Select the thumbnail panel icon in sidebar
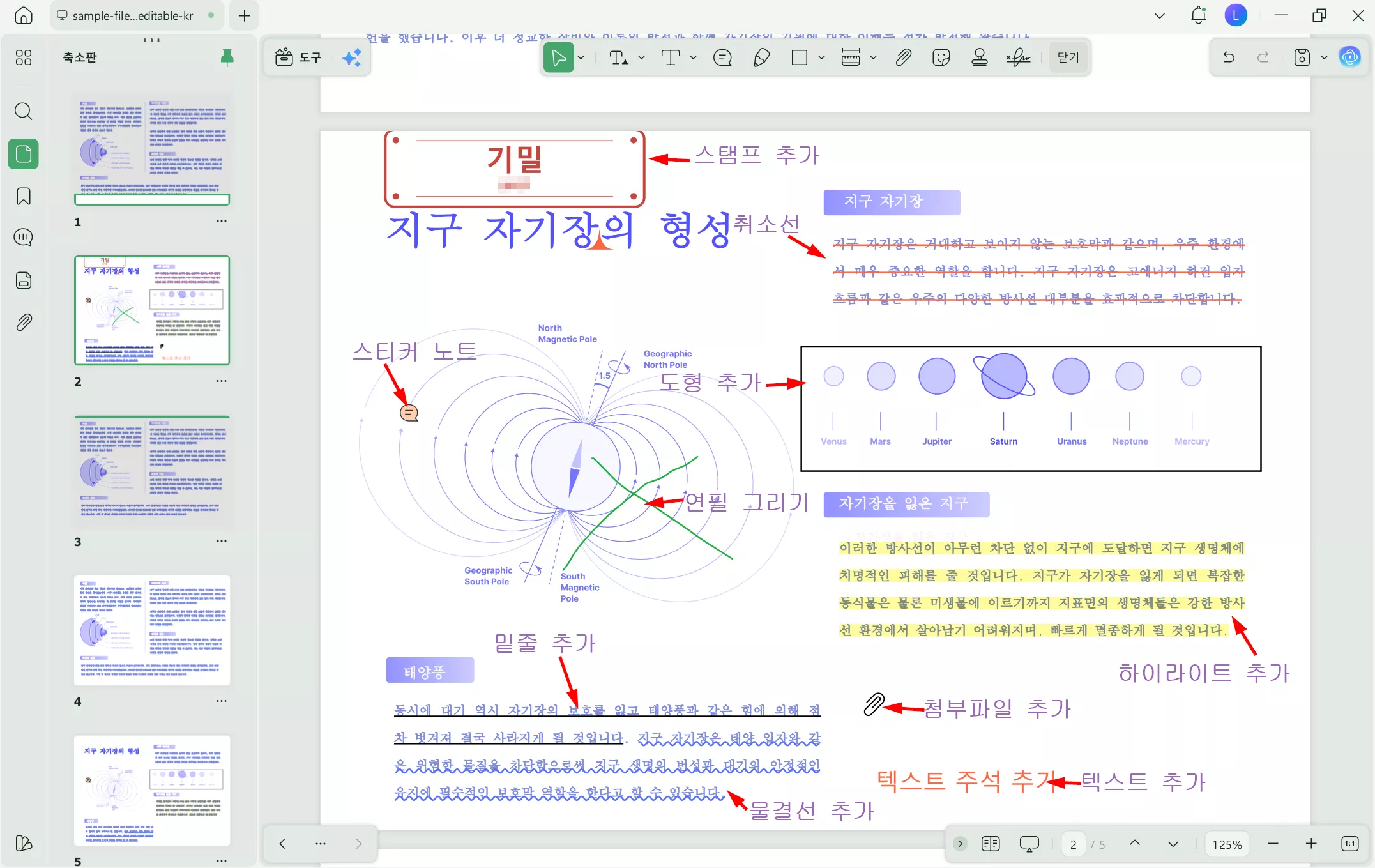1375x868 pixels. (24, 154)
